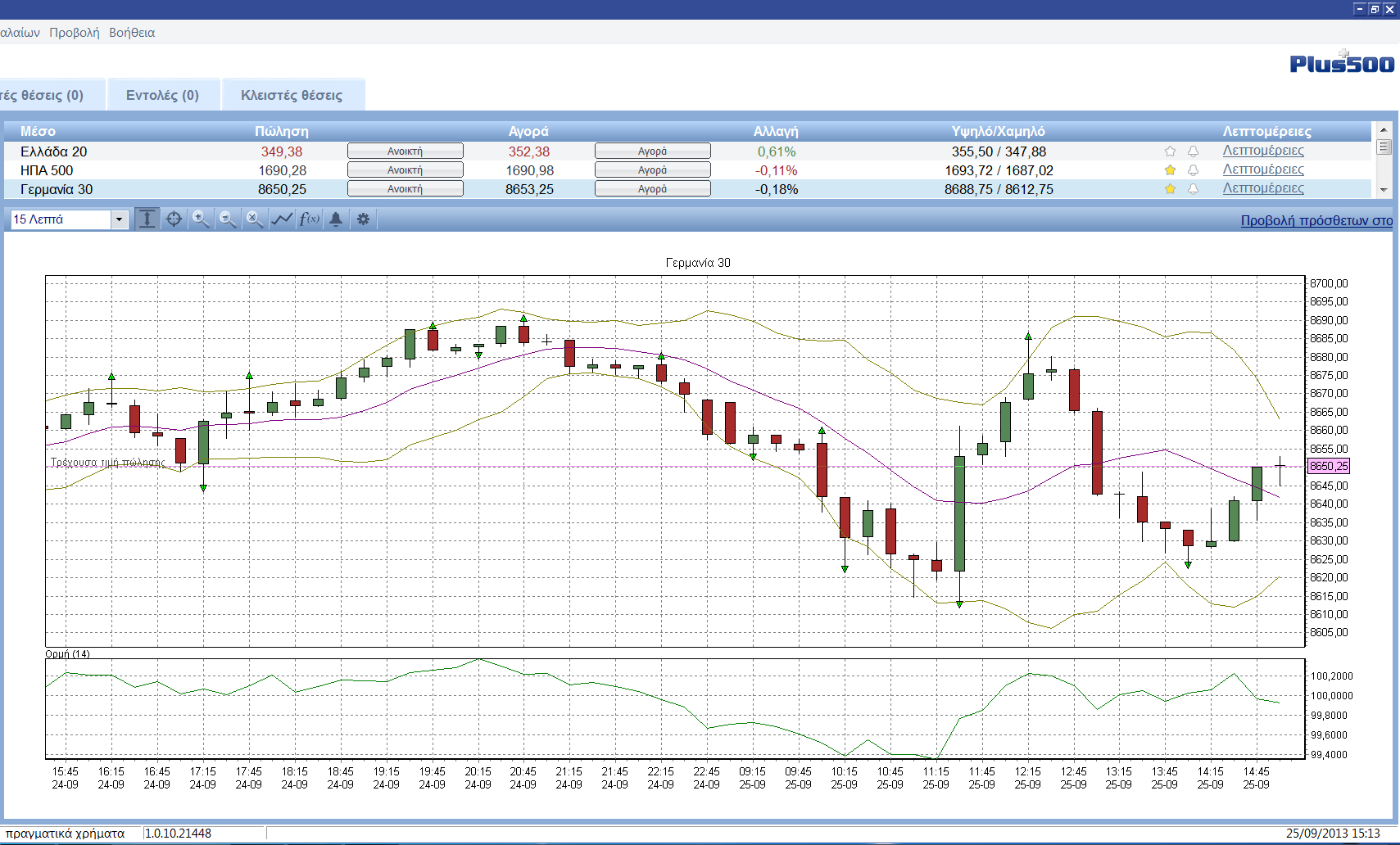Click the Υψηλό/Χαμηλό column header
Screen dimensions: 1400x845
coord(998,131)
